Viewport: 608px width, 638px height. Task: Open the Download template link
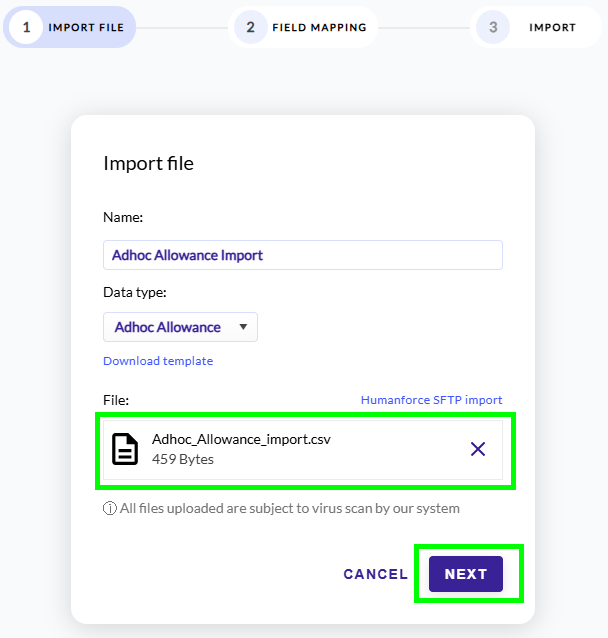pos(158,361)
